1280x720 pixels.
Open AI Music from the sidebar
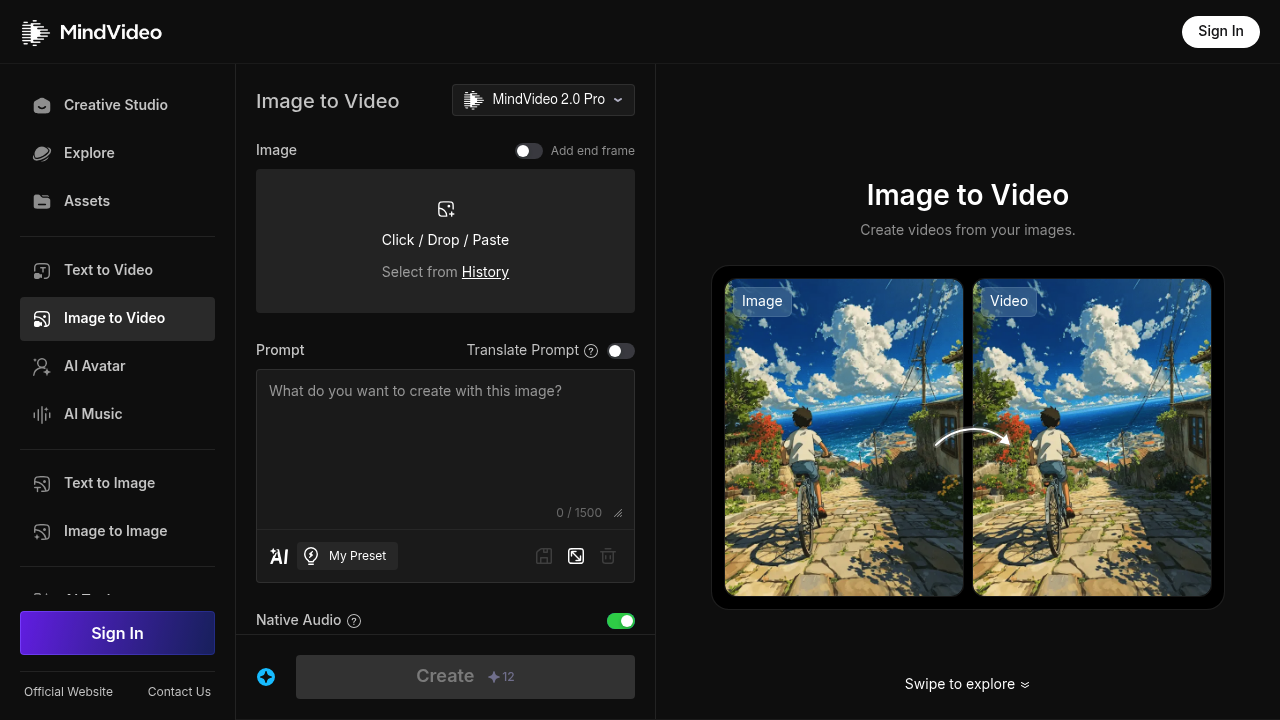point(93,414)
